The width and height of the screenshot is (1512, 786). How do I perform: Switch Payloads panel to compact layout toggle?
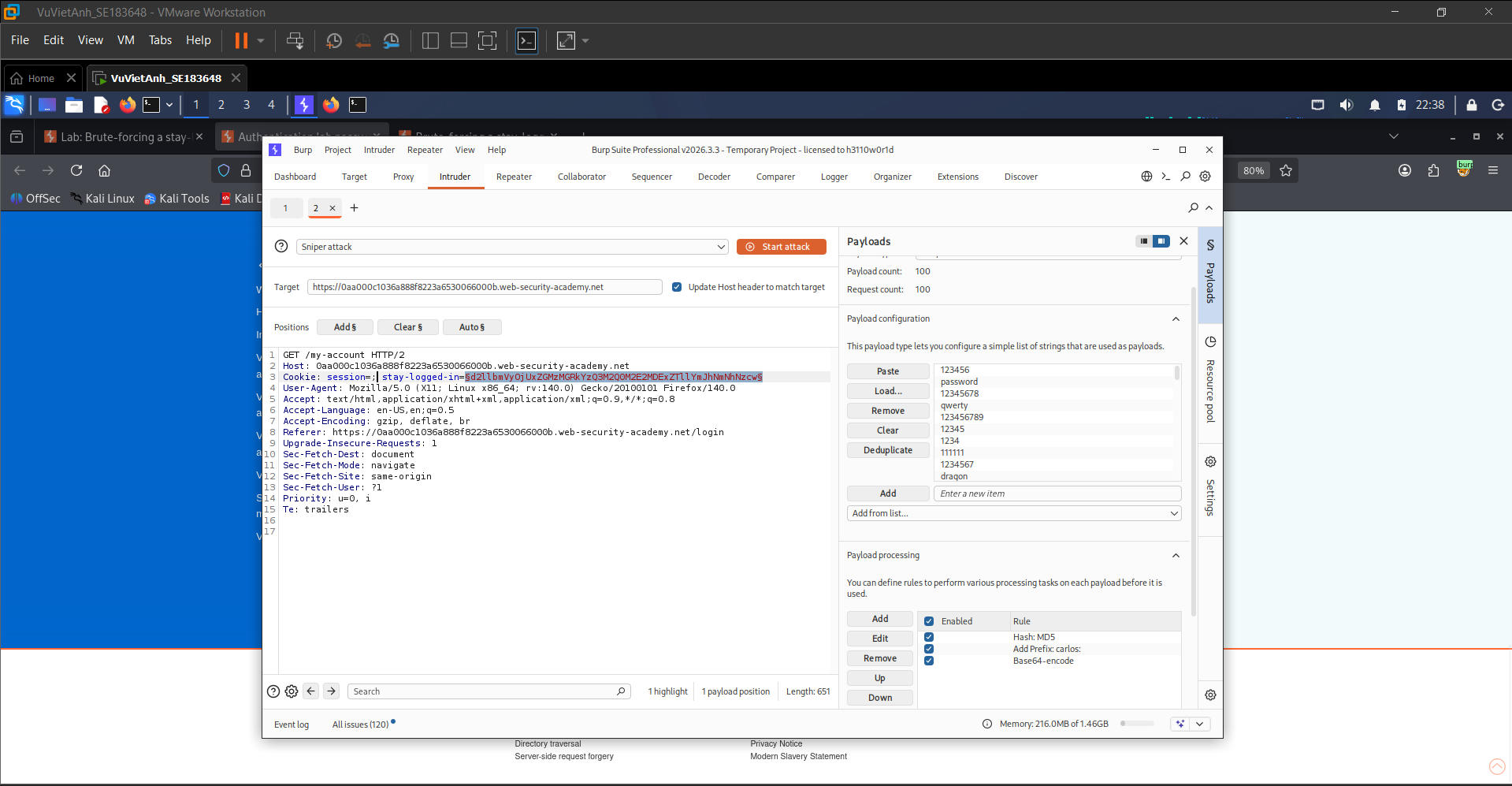tap(1144, 241)
